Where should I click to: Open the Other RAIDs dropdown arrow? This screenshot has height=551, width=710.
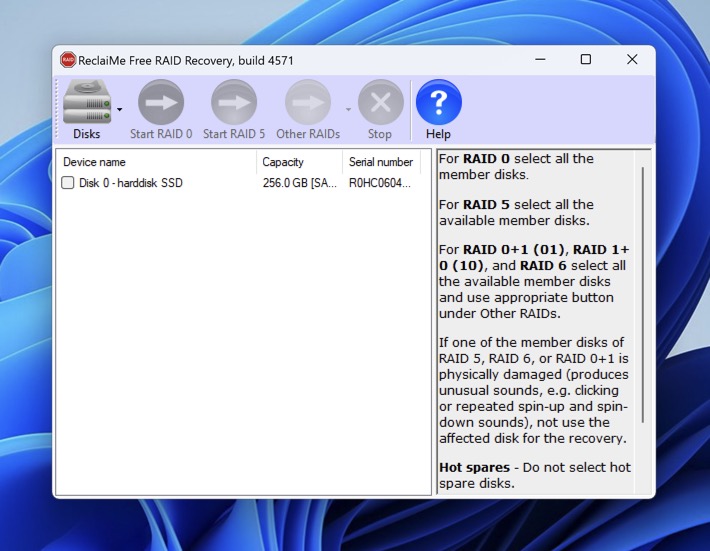[348, 109]
